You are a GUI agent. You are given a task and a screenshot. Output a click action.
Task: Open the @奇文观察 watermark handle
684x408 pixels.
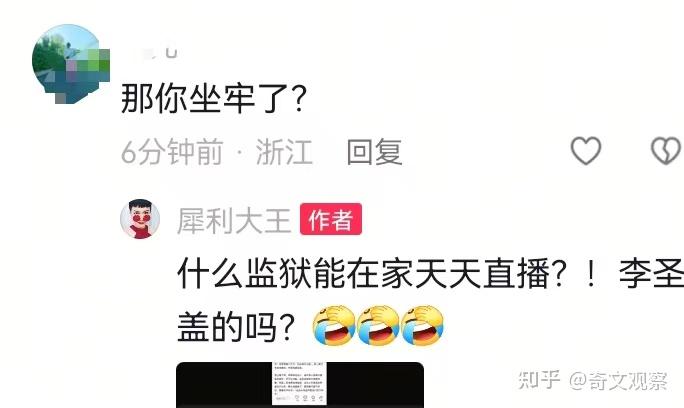618,381
